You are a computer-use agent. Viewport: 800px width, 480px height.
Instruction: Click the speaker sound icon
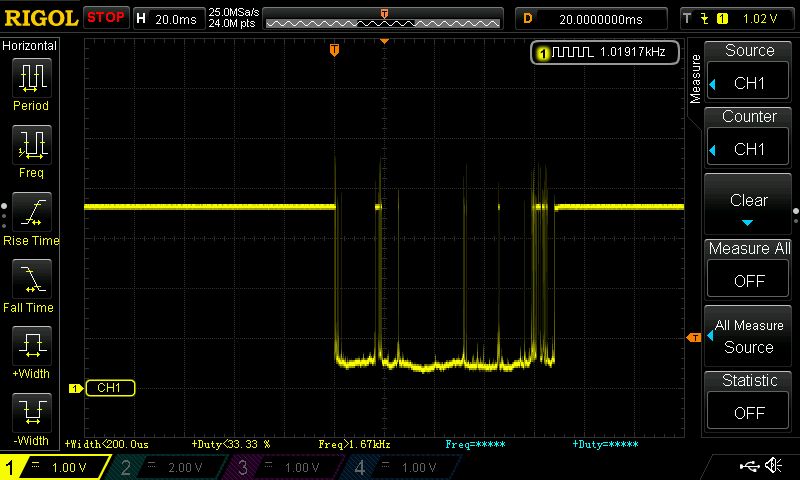click(773, 465)
